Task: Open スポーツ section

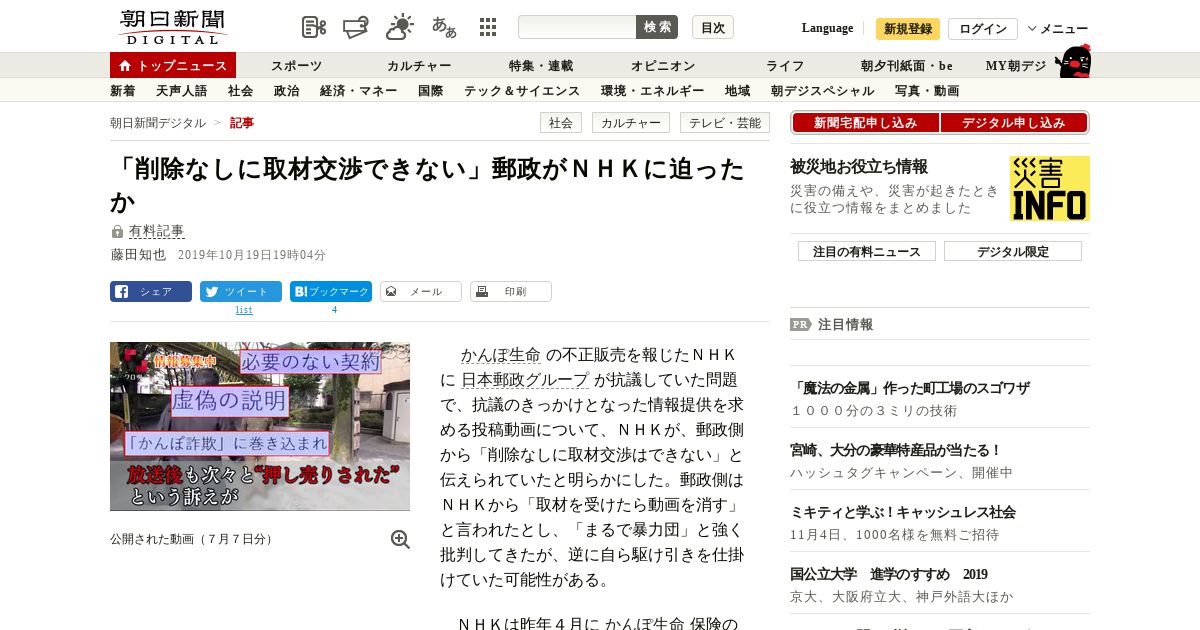Action: click(296, 66)
